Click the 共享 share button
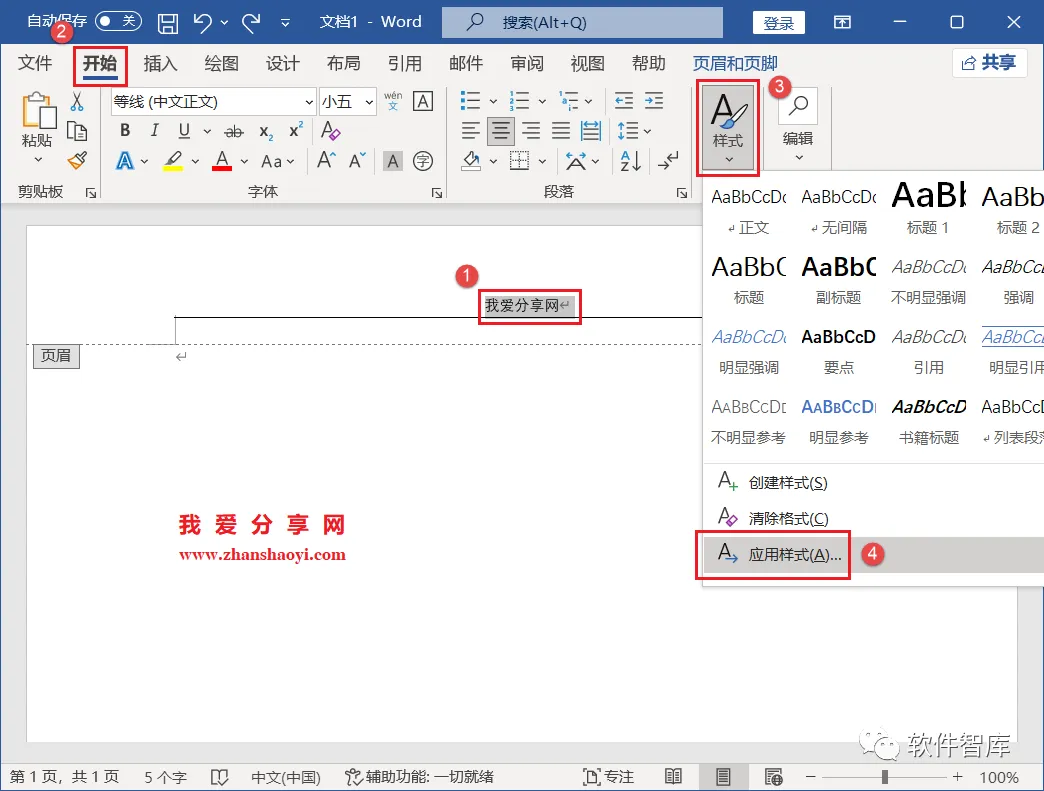This screenshot has width=1044, height=791. point(989,63)
